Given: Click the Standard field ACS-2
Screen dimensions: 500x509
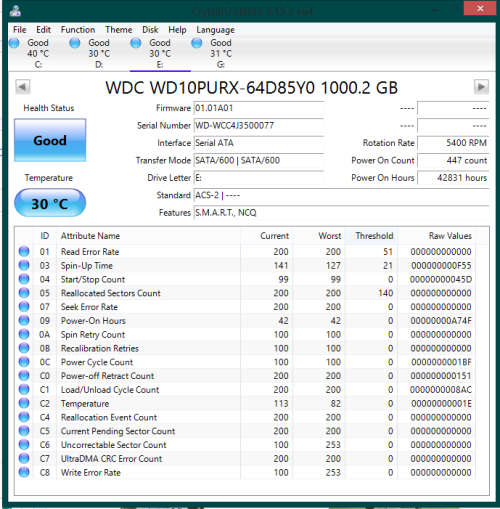Looking at the screenshot, I should tap(341, 195).
